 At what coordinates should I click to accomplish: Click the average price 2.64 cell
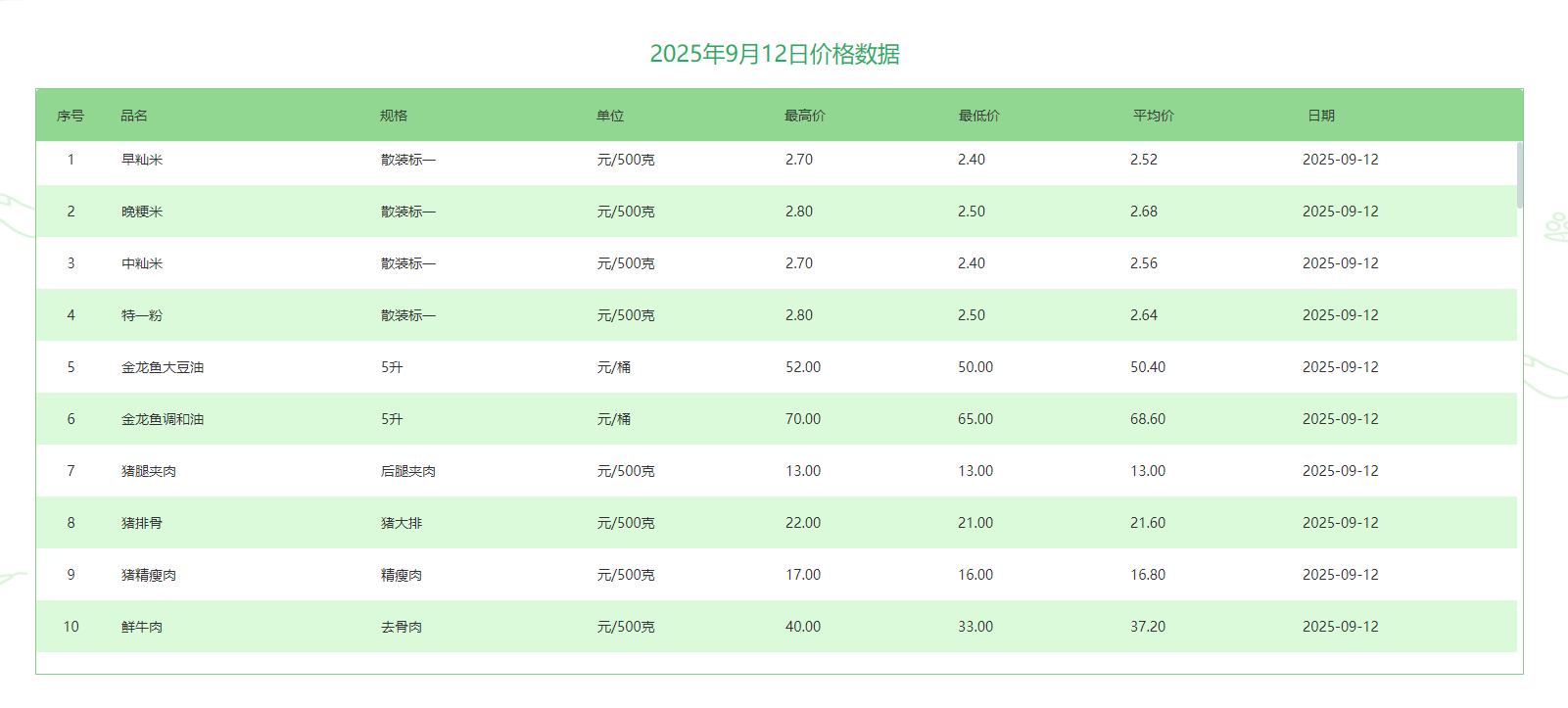pos(1144,315)
